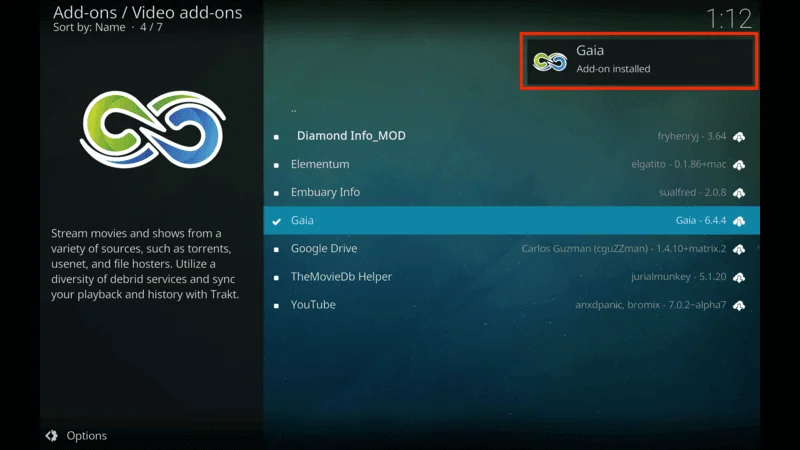Click the bullet marker beside TheMovieDb Helper
This screenshot has height=450, width=800.
276,278
